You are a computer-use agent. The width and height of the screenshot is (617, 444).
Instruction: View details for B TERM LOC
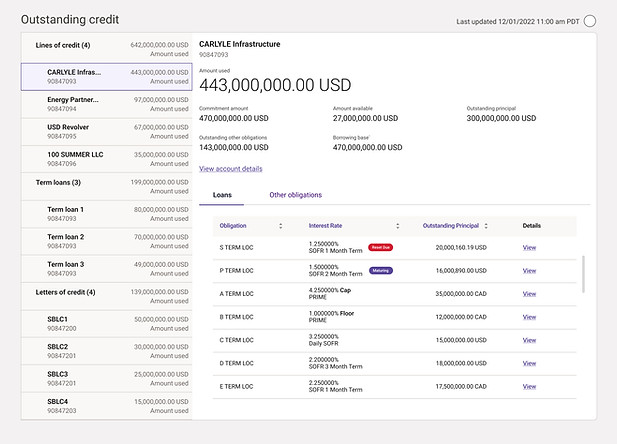click(529, 317)
